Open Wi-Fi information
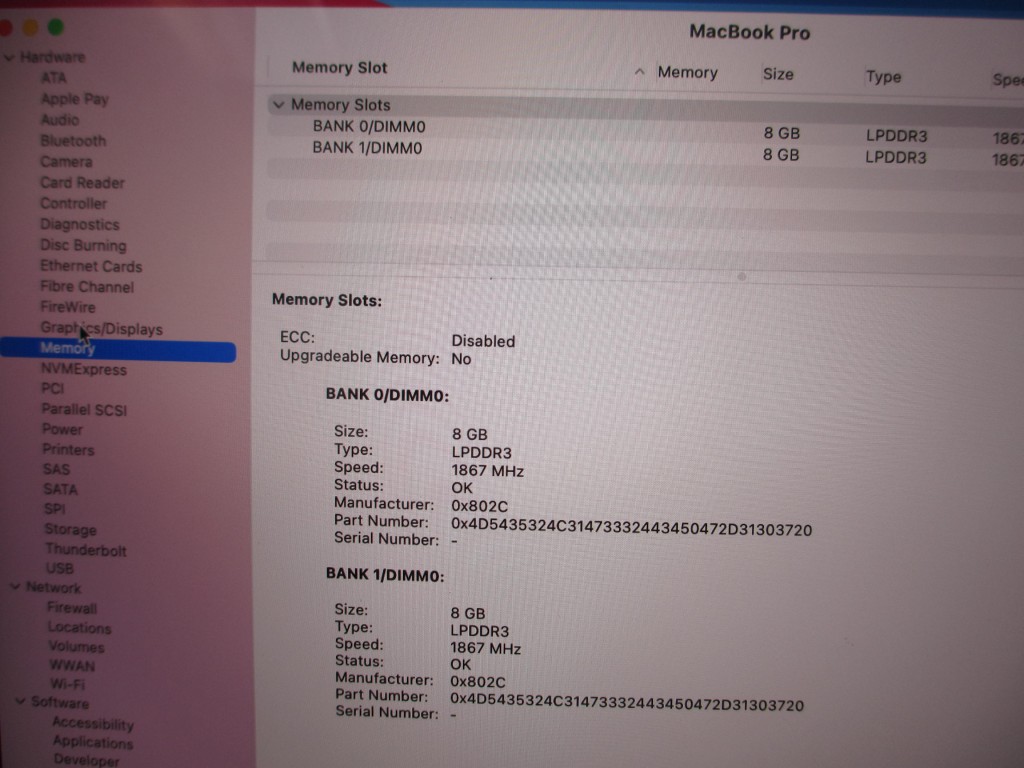1024x768 pixels. coord(67,684)
